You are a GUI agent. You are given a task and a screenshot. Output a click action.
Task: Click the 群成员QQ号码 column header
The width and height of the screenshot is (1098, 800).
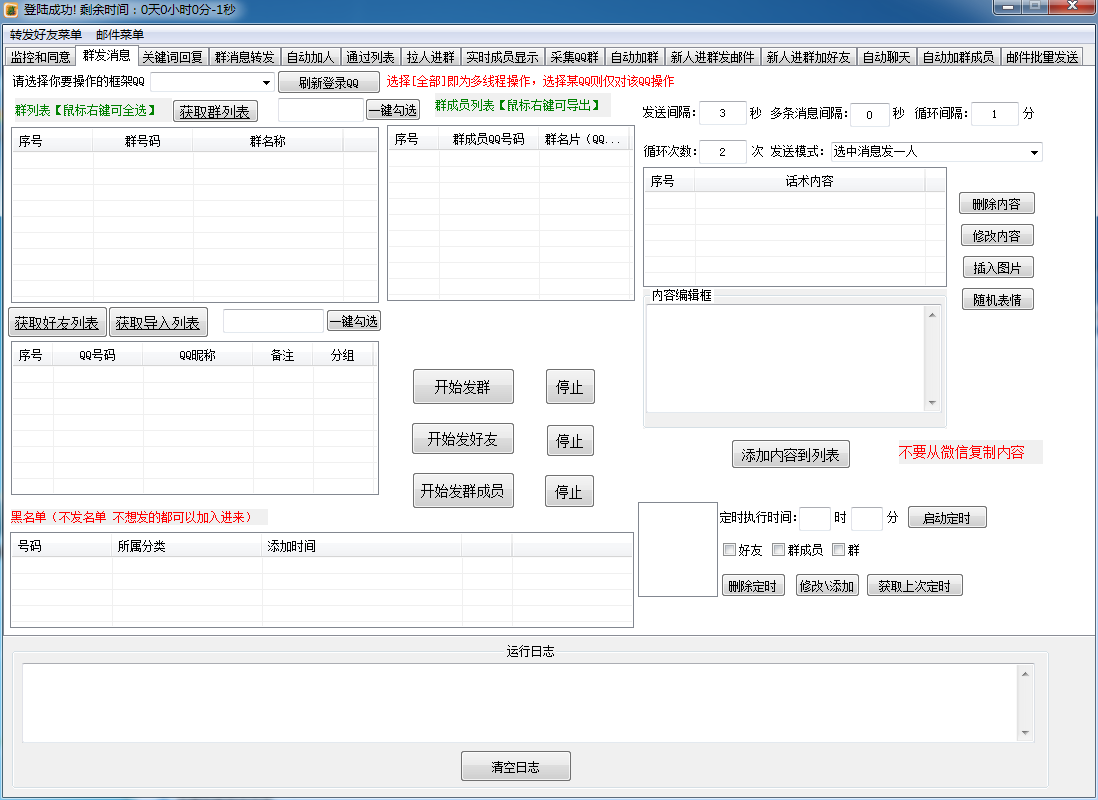(489, 139)
